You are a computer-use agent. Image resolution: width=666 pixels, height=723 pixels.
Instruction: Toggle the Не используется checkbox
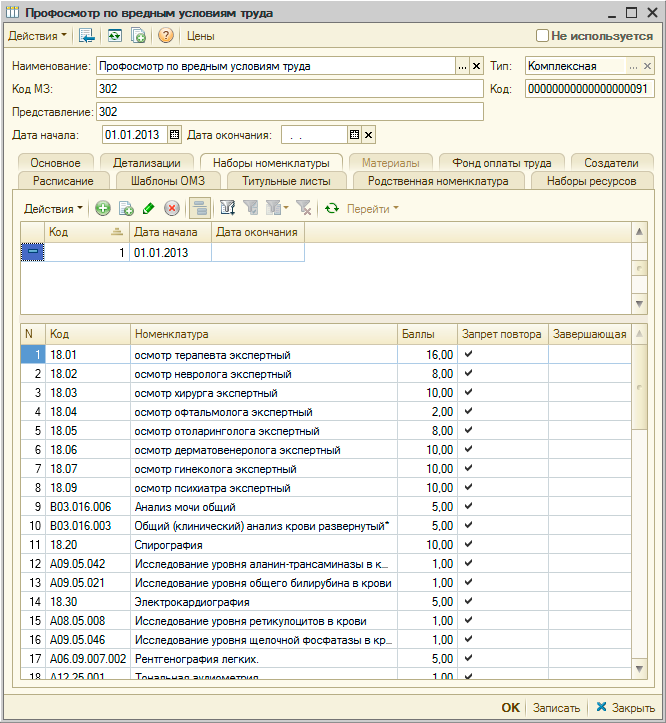point(543,36)
